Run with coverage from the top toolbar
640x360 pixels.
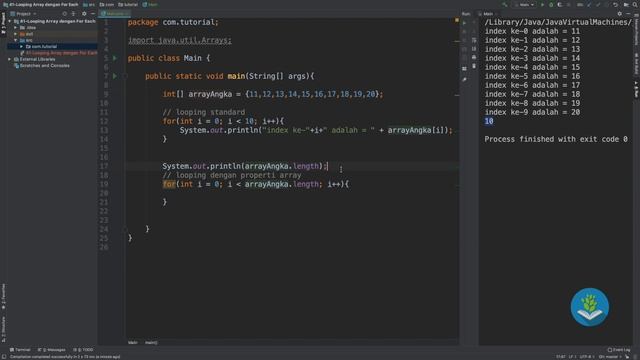tap(560, 4)
